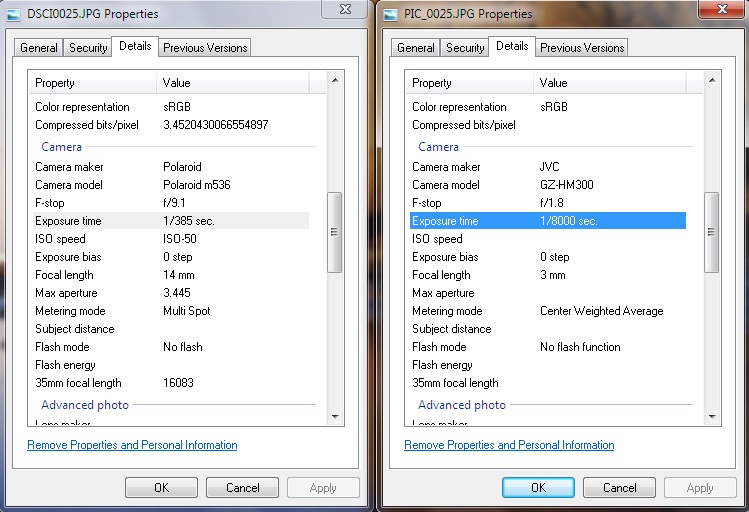Switch to Security tab in DSCI0025.JPG window
The width and height of the screenshot is (749, 512).
click(88, 48)
